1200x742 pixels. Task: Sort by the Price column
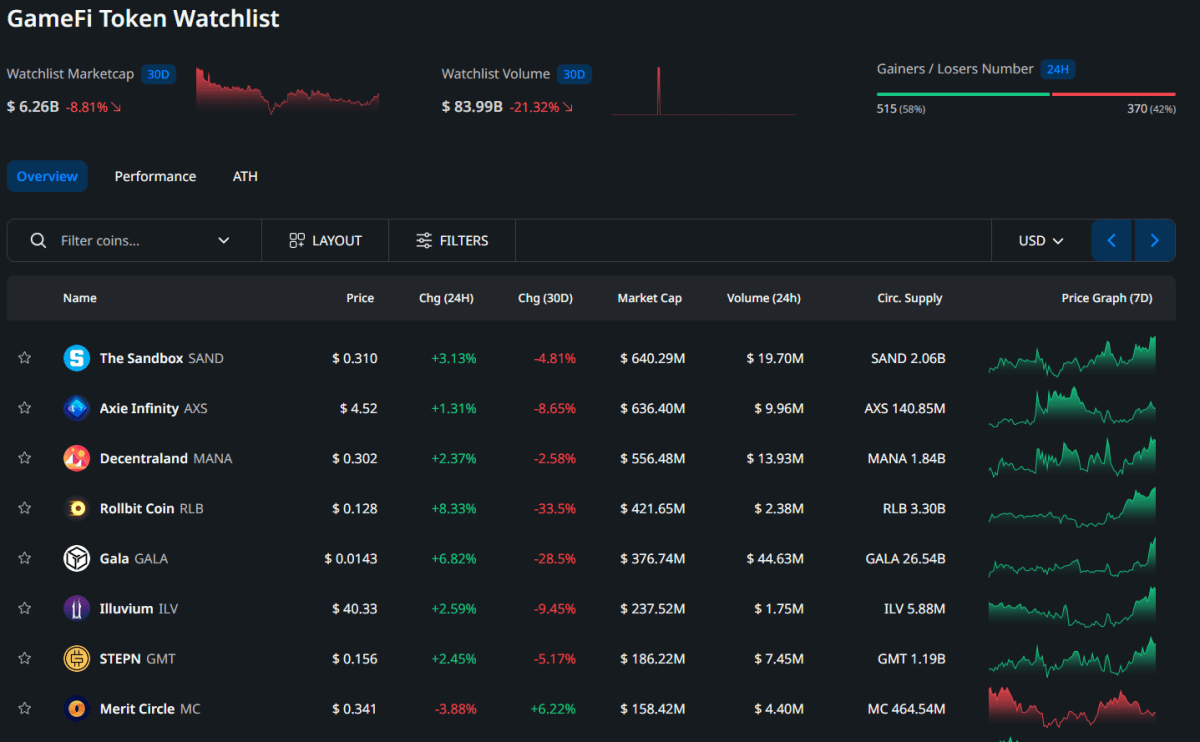point(360,298)
